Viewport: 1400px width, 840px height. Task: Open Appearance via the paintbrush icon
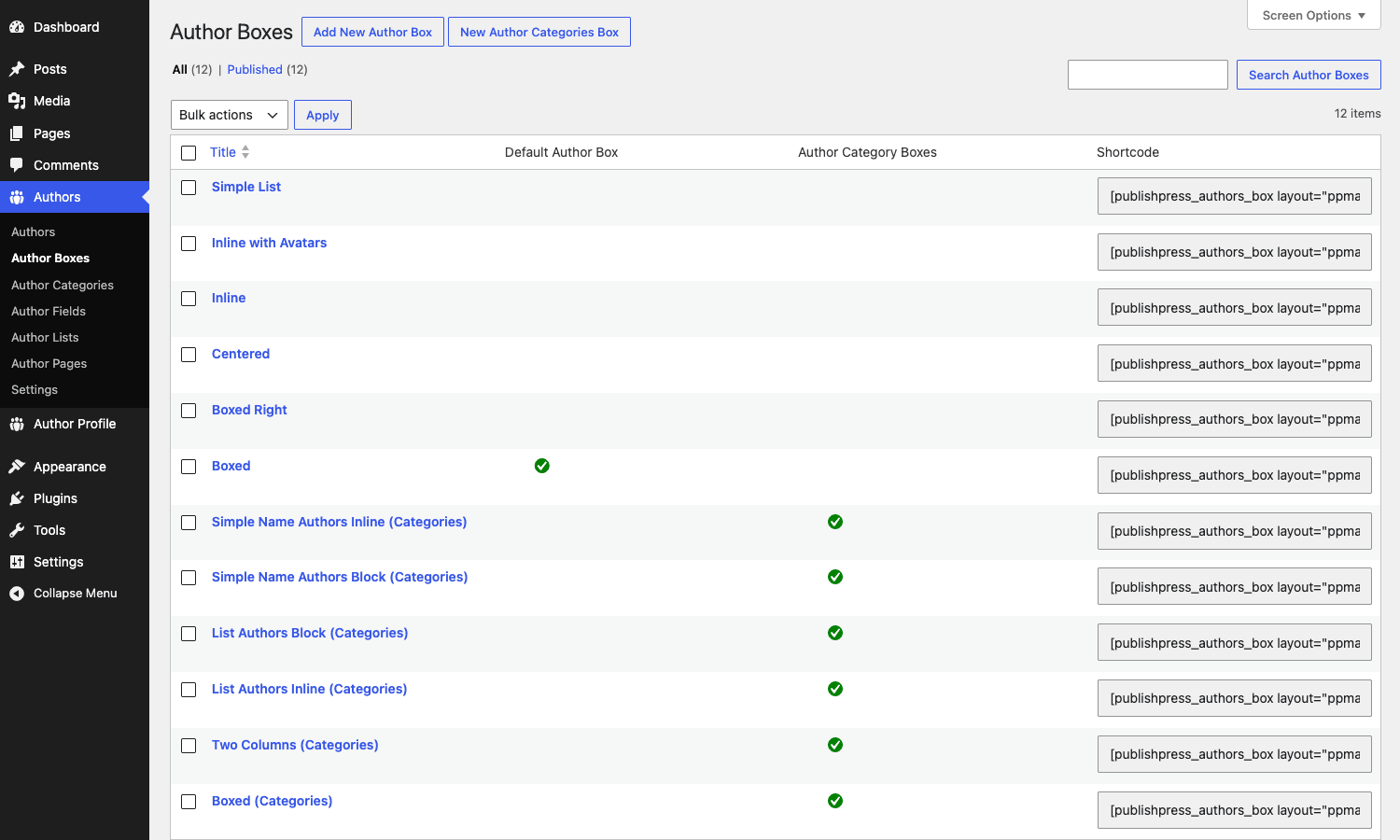point(17,467)
